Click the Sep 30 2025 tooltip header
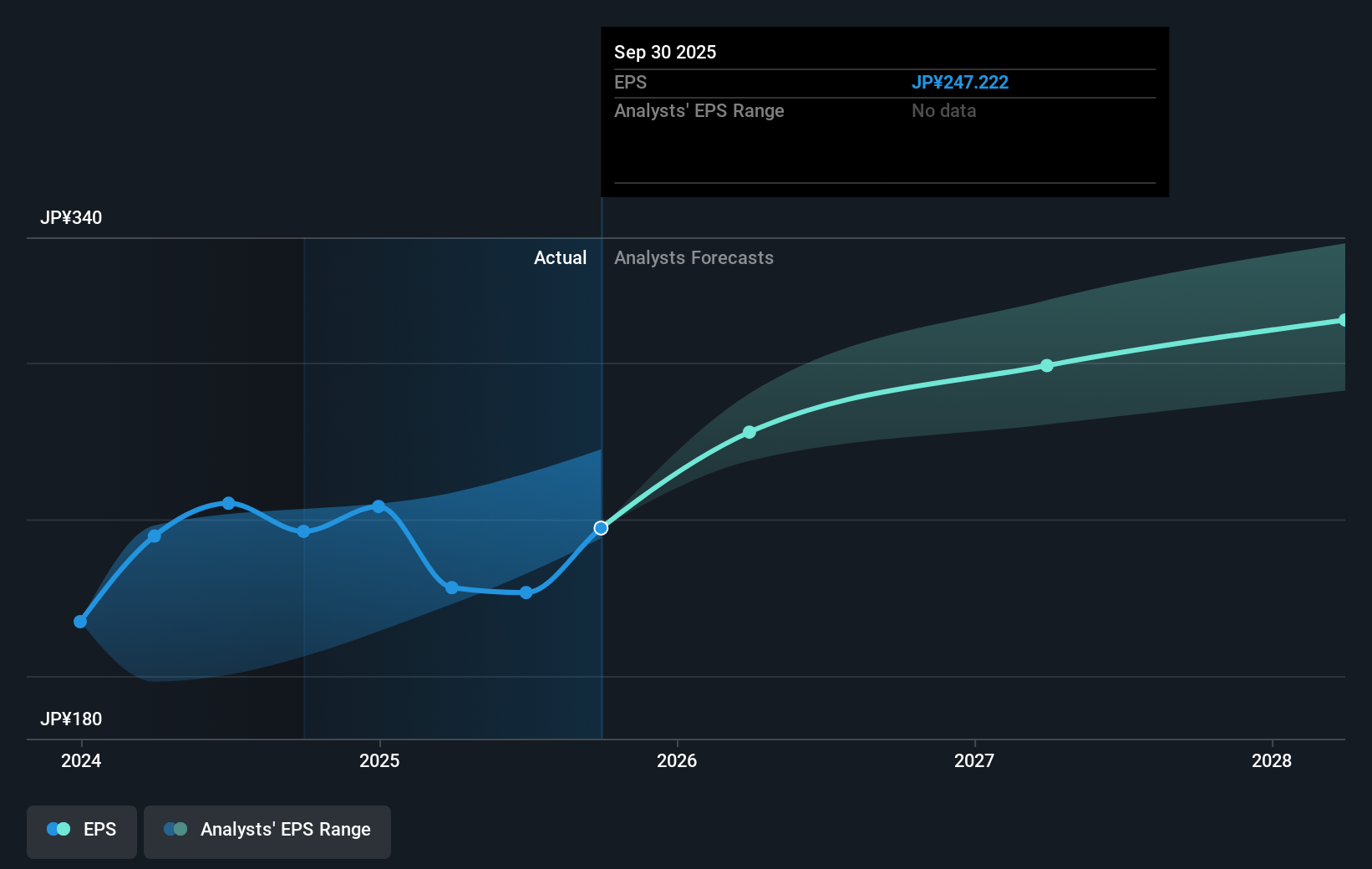 pos(664,52)
